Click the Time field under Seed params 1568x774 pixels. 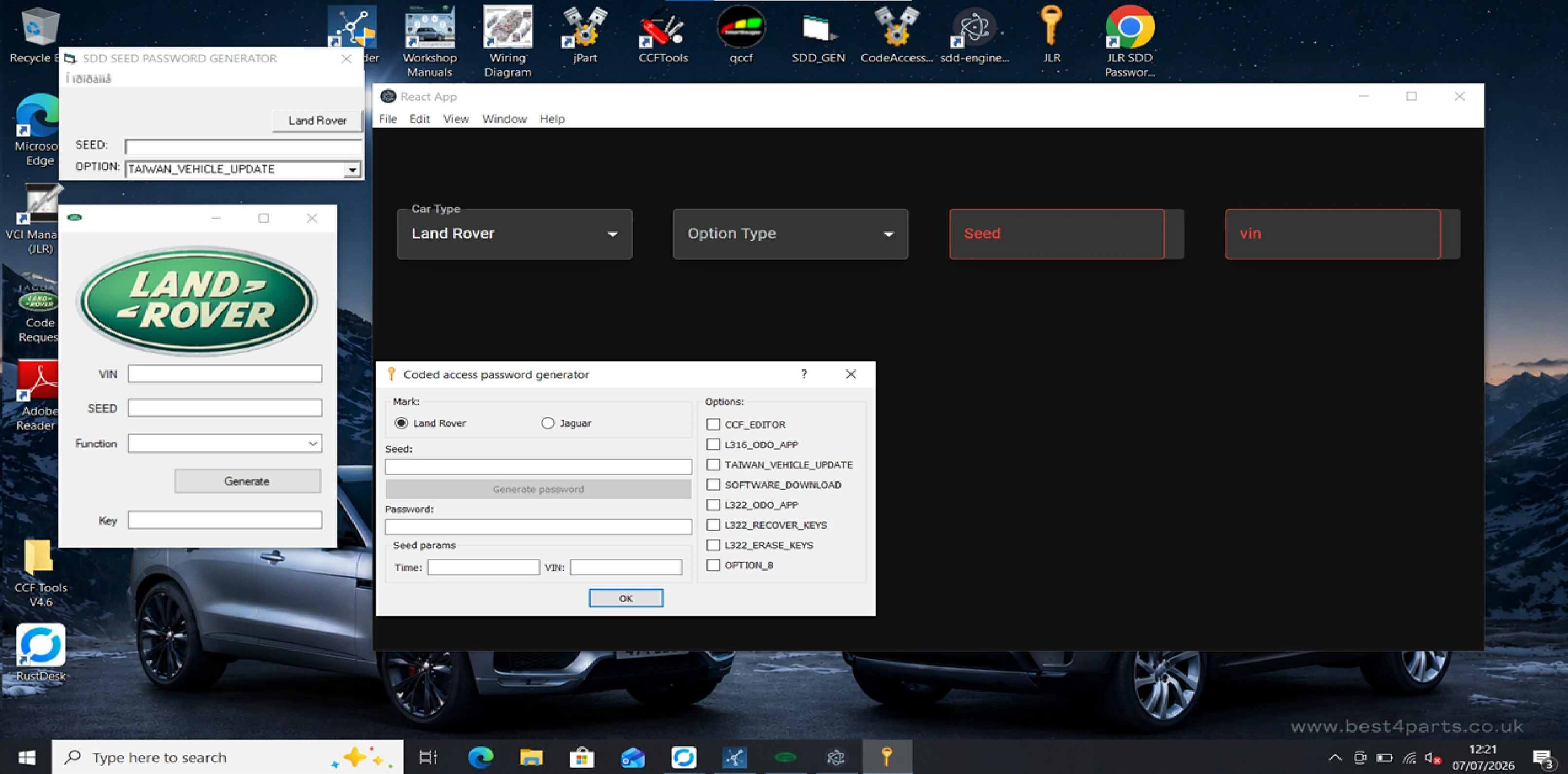coord(483,567)
